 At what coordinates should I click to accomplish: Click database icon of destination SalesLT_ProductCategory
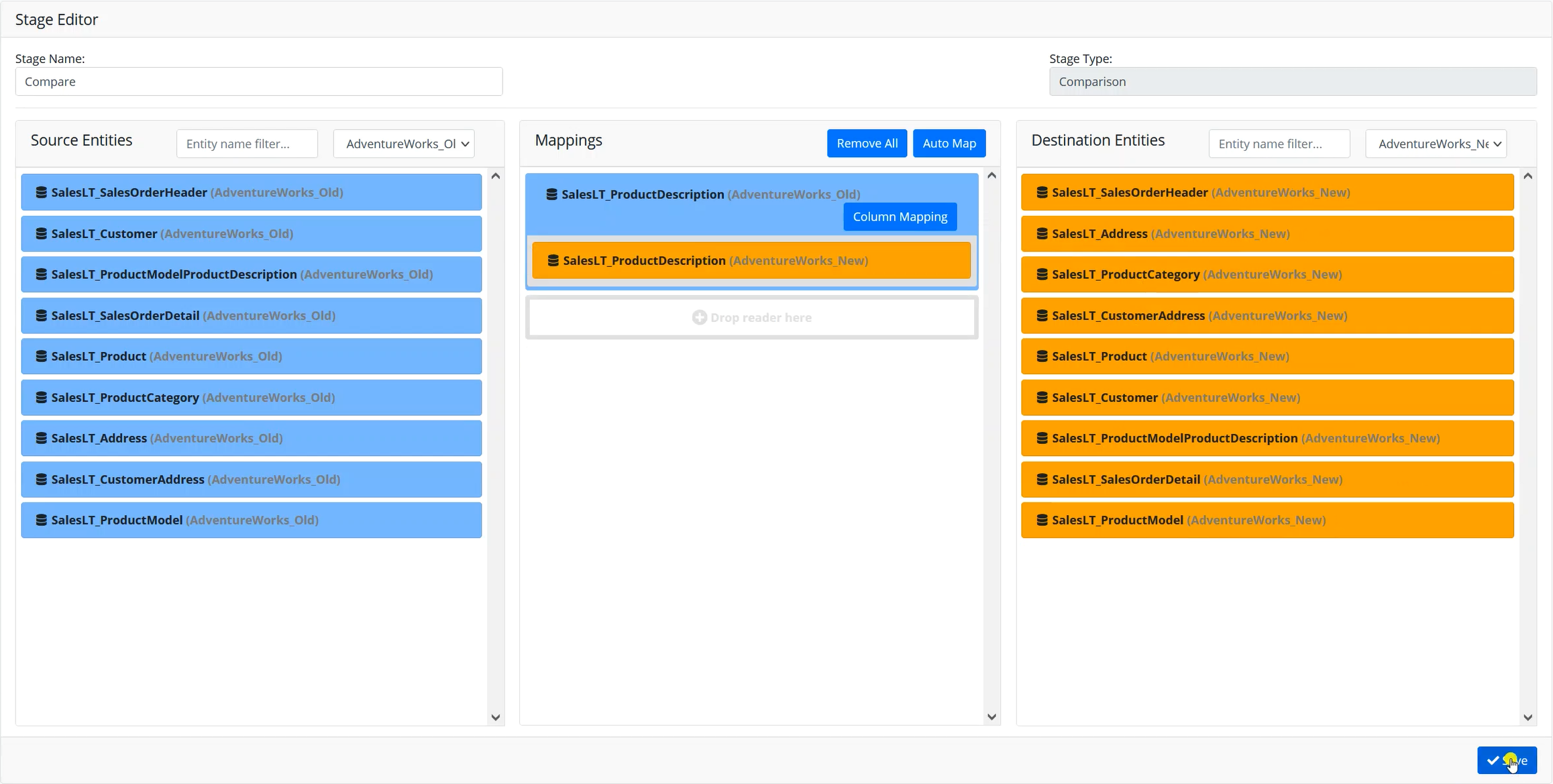[1042, 274]
